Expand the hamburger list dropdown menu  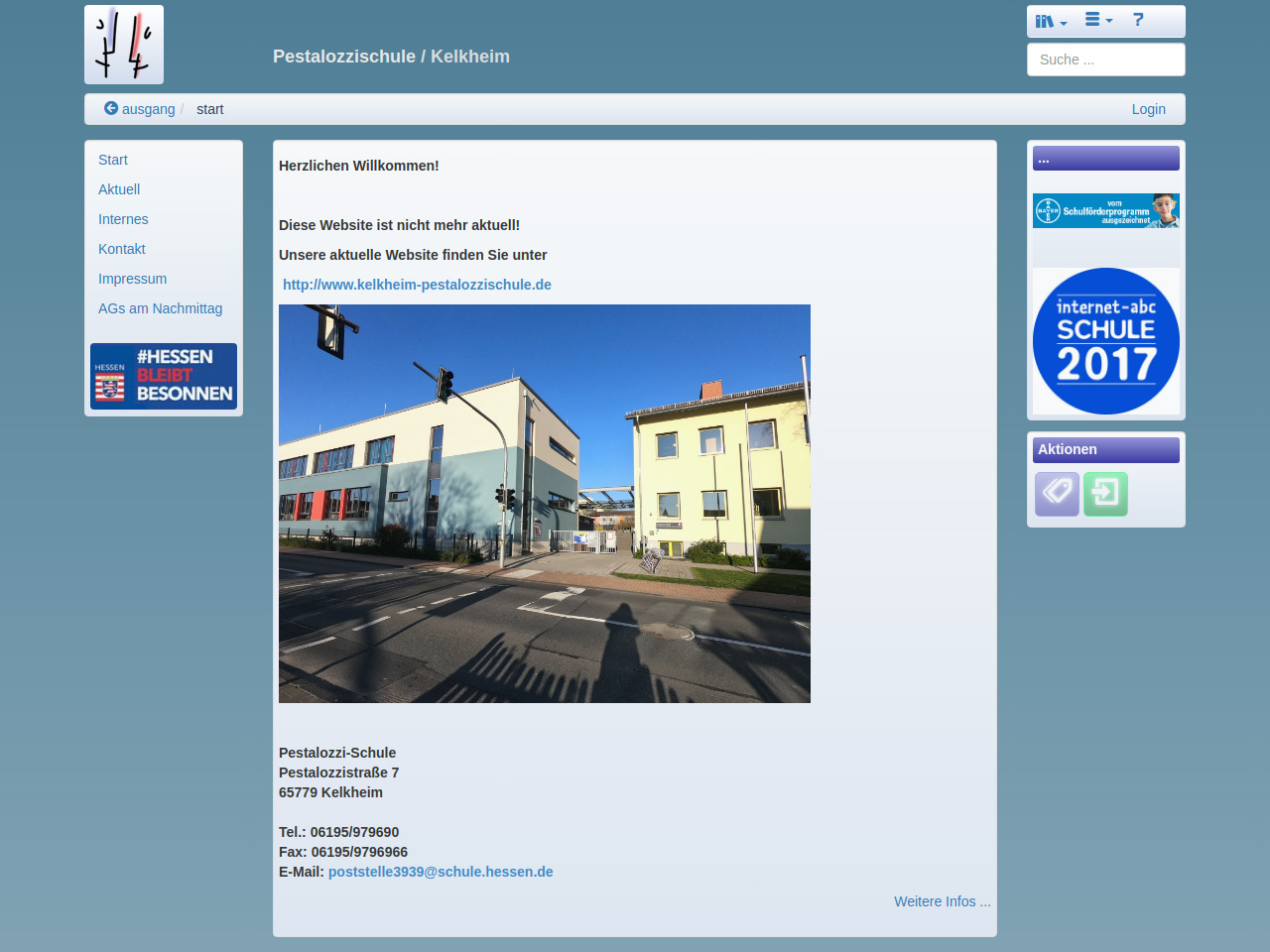[1098, 20]
